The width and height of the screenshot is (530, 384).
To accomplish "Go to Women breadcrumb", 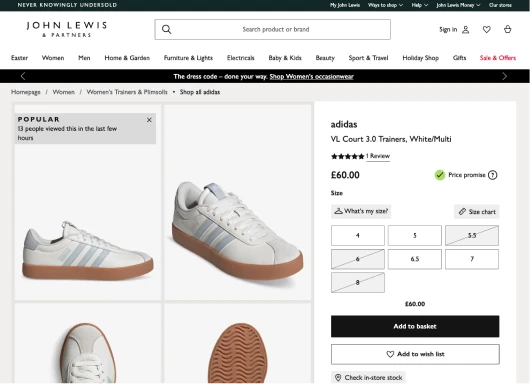I will pyautogui.click(x=64, y=92).
